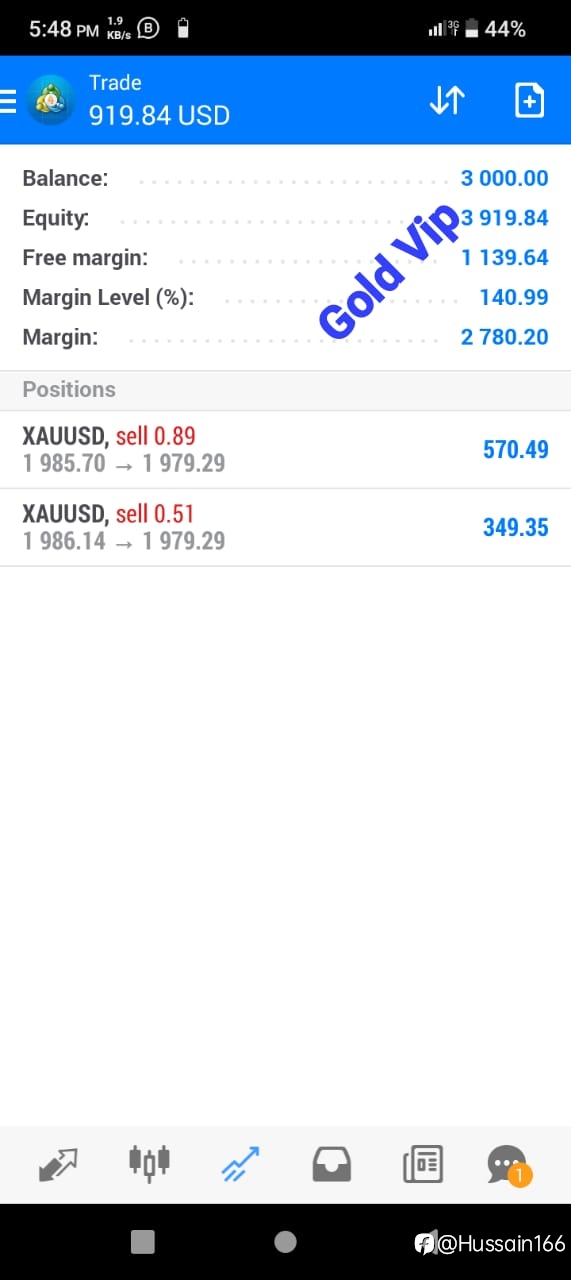The height and width of the screenshot is (1280, 571).
Task: Open the News newspaper icon
Action: (422, 1164)
